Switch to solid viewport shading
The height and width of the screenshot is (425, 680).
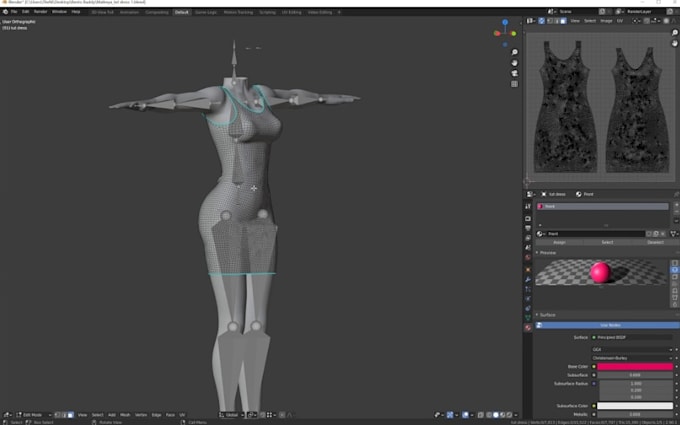pos(496,415)
